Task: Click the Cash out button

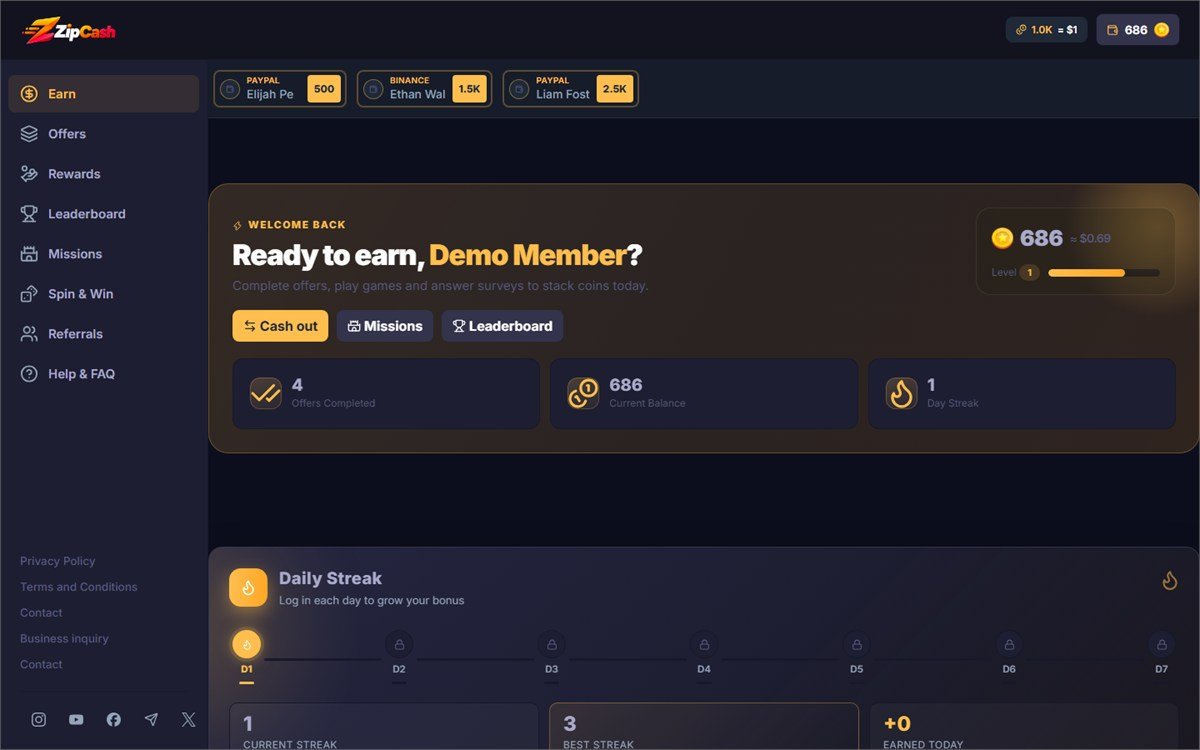Action: 280,326
